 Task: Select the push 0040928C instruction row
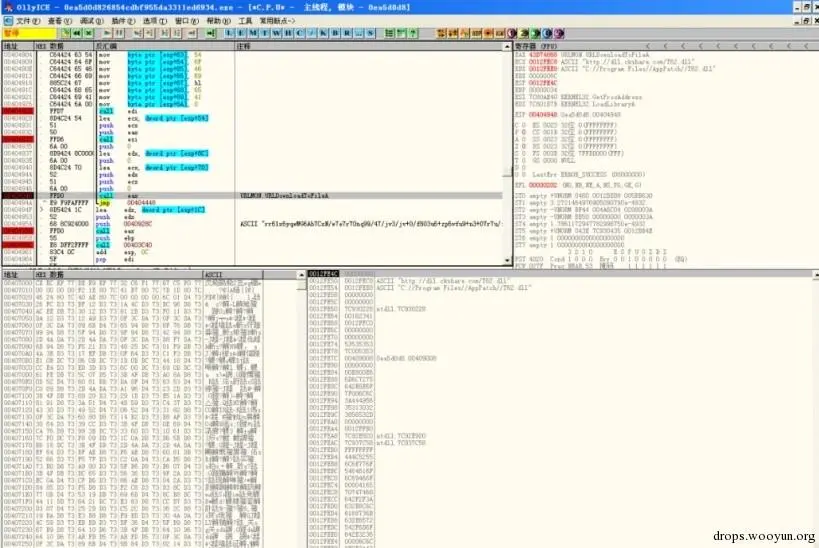pyautogui.click(x=252, y=224)
